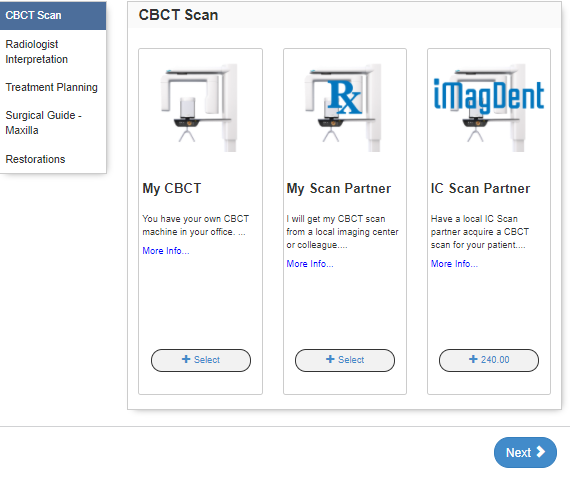
Task: Click plus icon beside 240.00 price
Action: point(473,359)
